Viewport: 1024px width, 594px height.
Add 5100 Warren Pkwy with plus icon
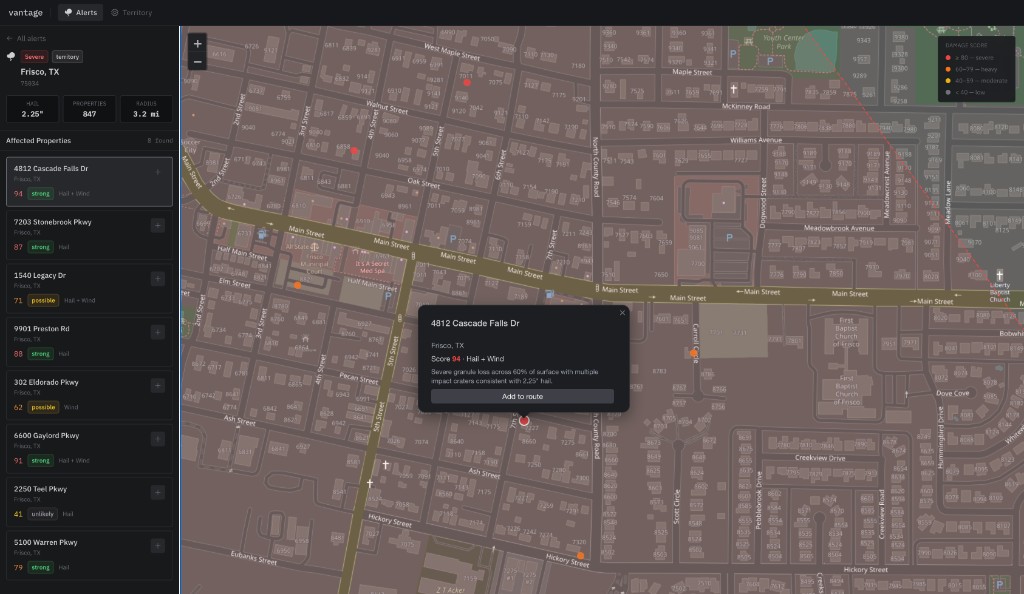pos(157,546)
